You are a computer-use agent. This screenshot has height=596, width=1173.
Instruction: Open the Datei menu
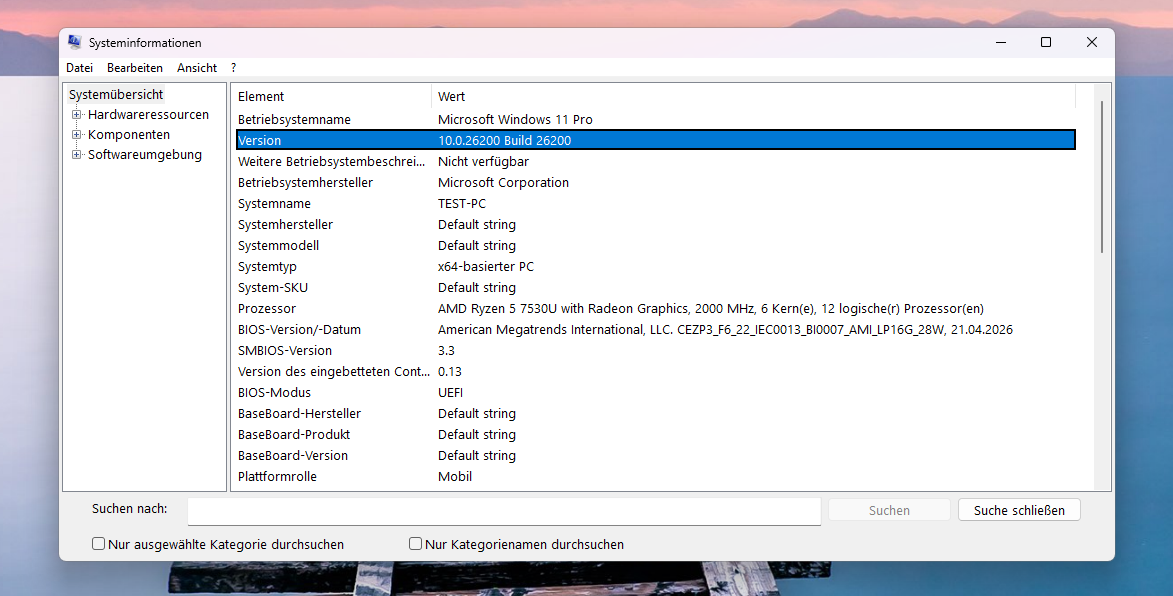coord(79,67)
